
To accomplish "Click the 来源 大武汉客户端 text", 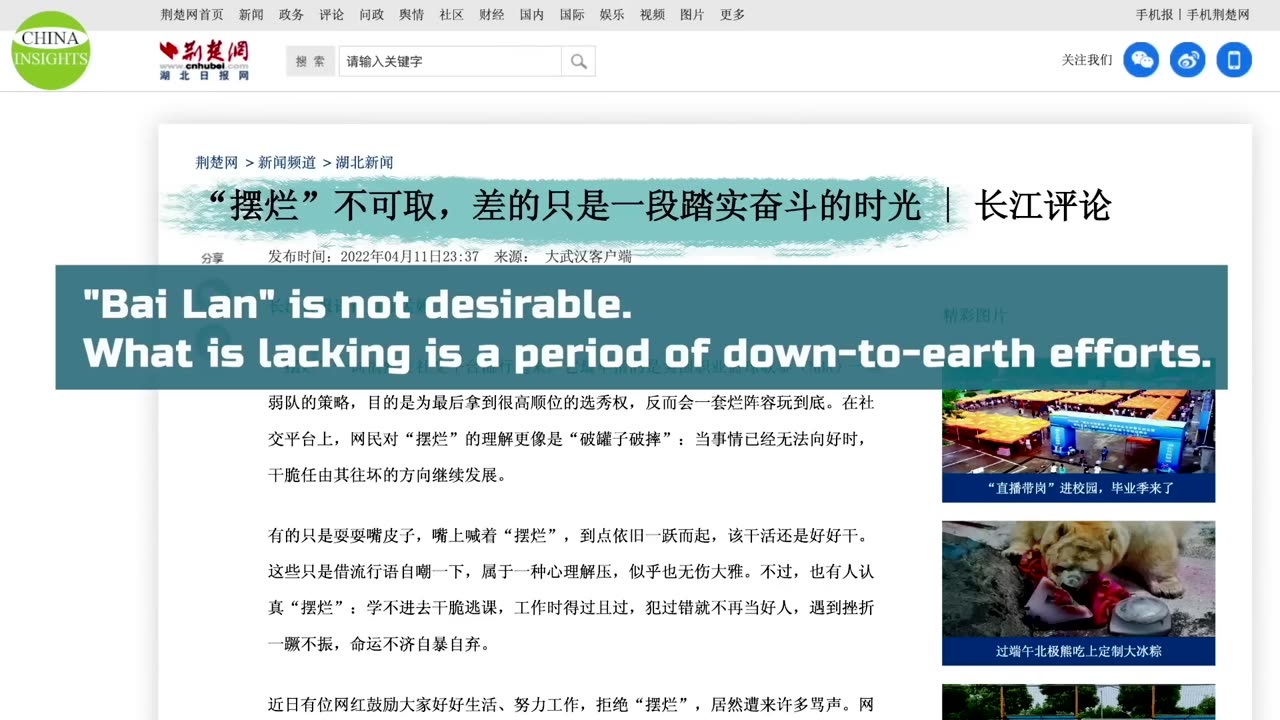I will 563,257.
